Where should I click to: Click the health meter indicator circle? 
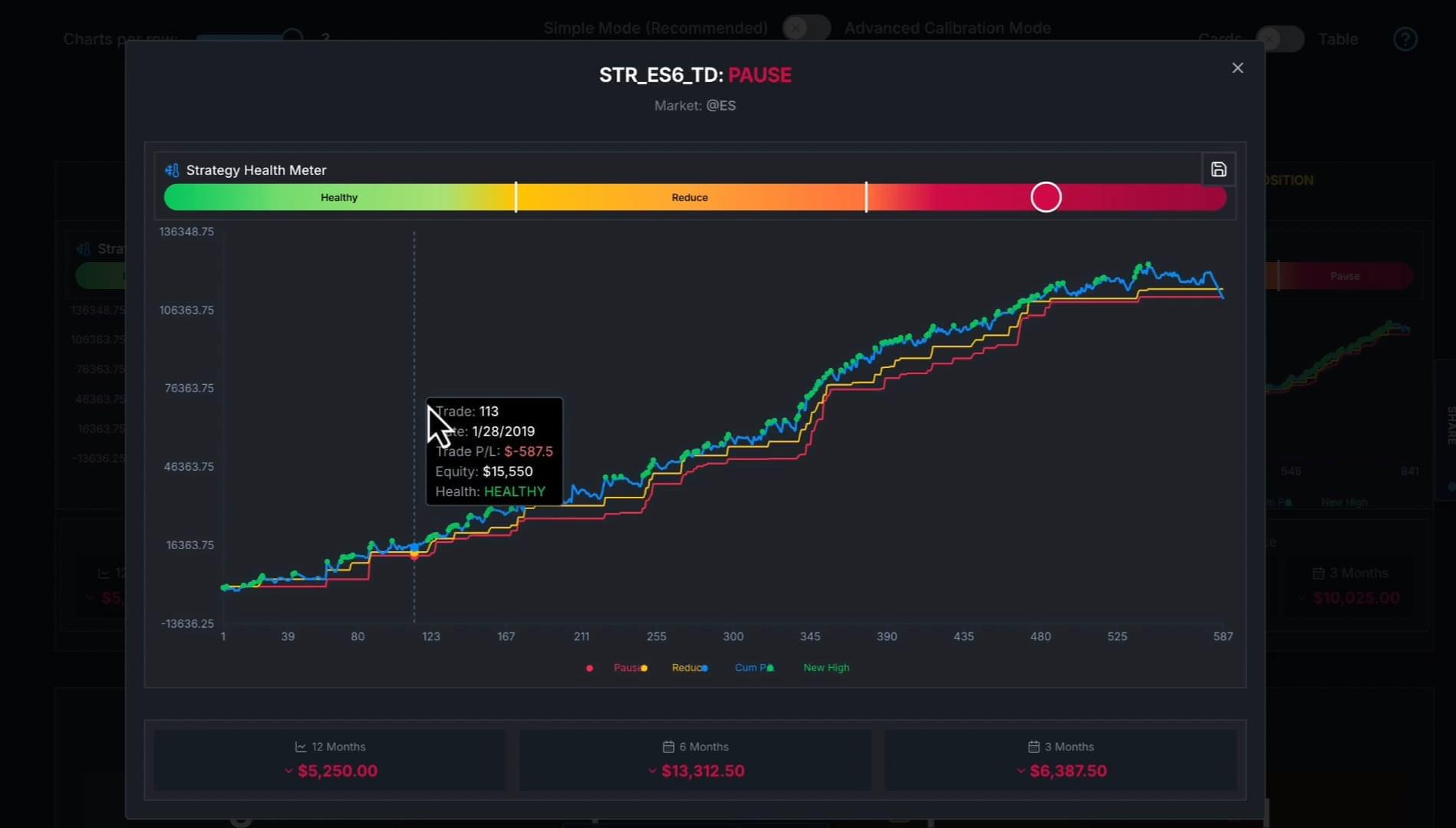pos(1046,197)
